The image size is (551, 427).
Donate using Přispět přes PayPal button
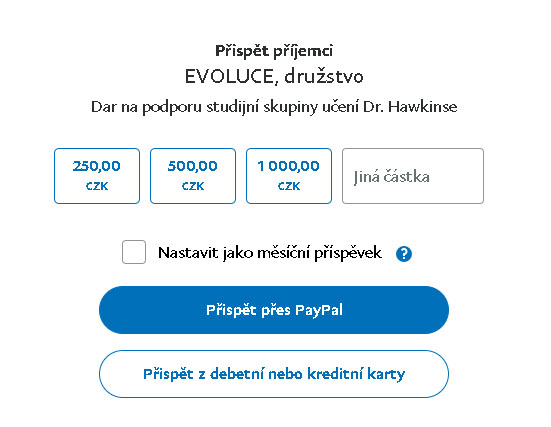click(x=274, y=310)
